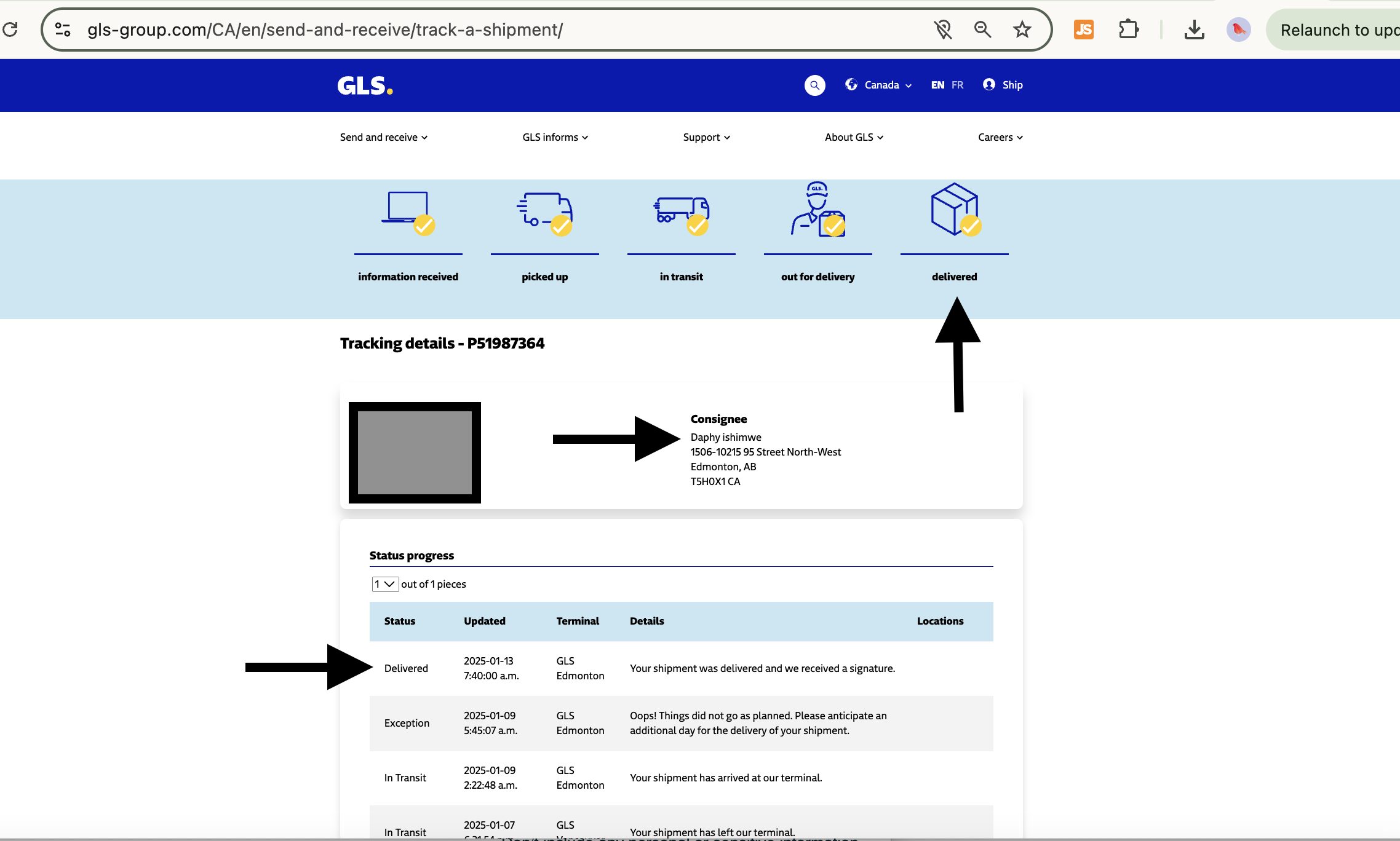Click the information received laptop icon
The width and height of the screenshot is (1400, 841).
pos(408,213)
